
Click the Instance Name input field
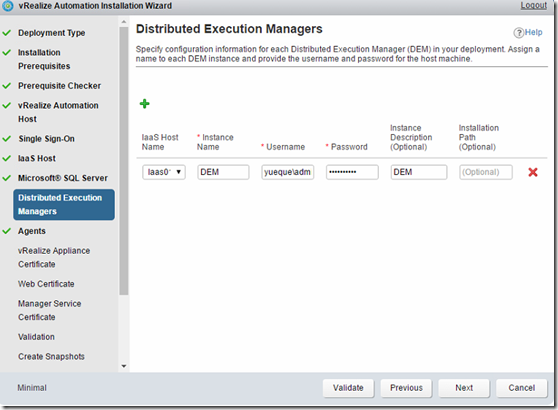(223, 172)
